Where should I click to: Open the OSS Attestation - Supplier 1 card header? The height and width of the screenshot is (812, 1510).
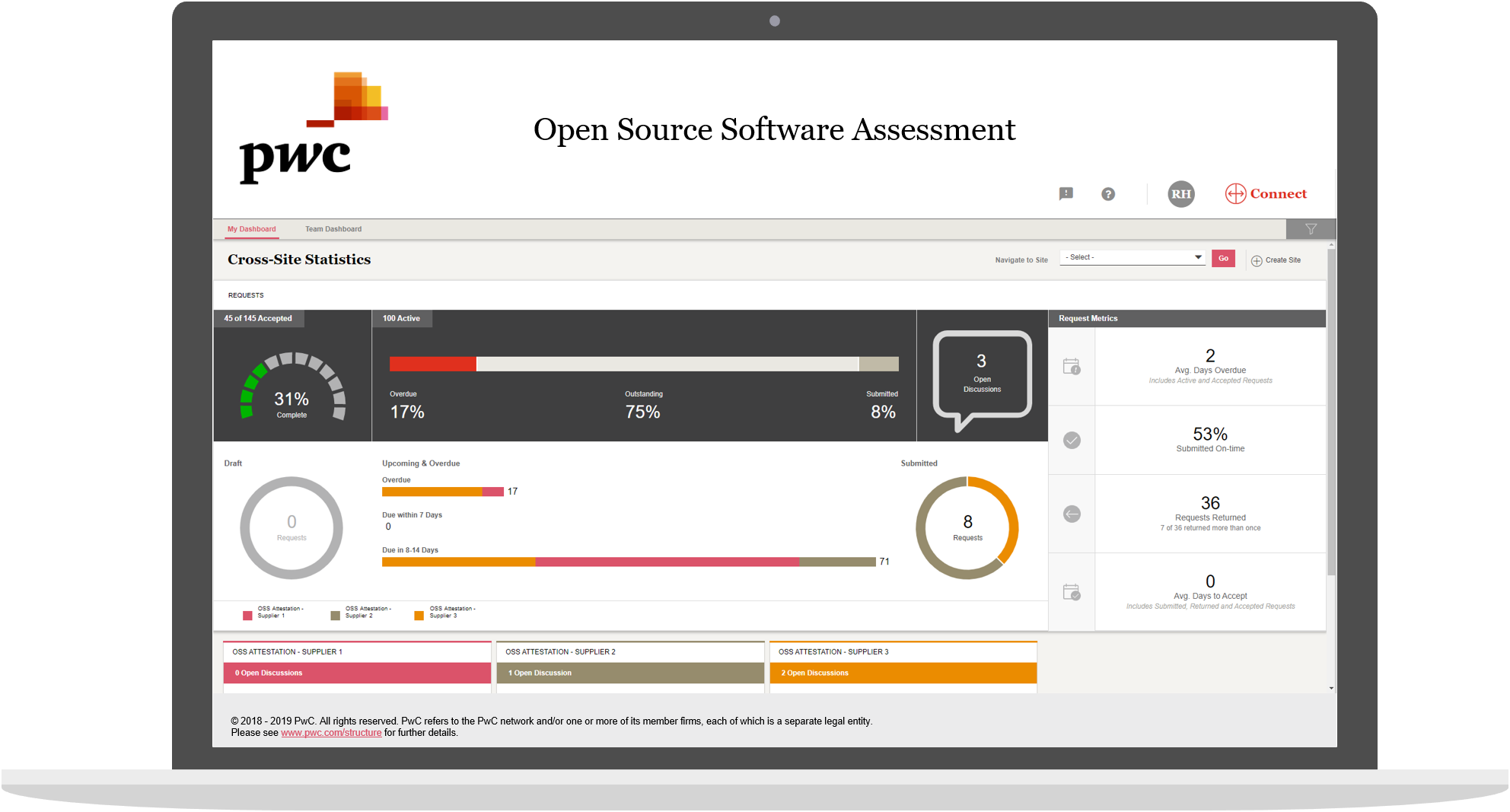[x=357, y=652]
